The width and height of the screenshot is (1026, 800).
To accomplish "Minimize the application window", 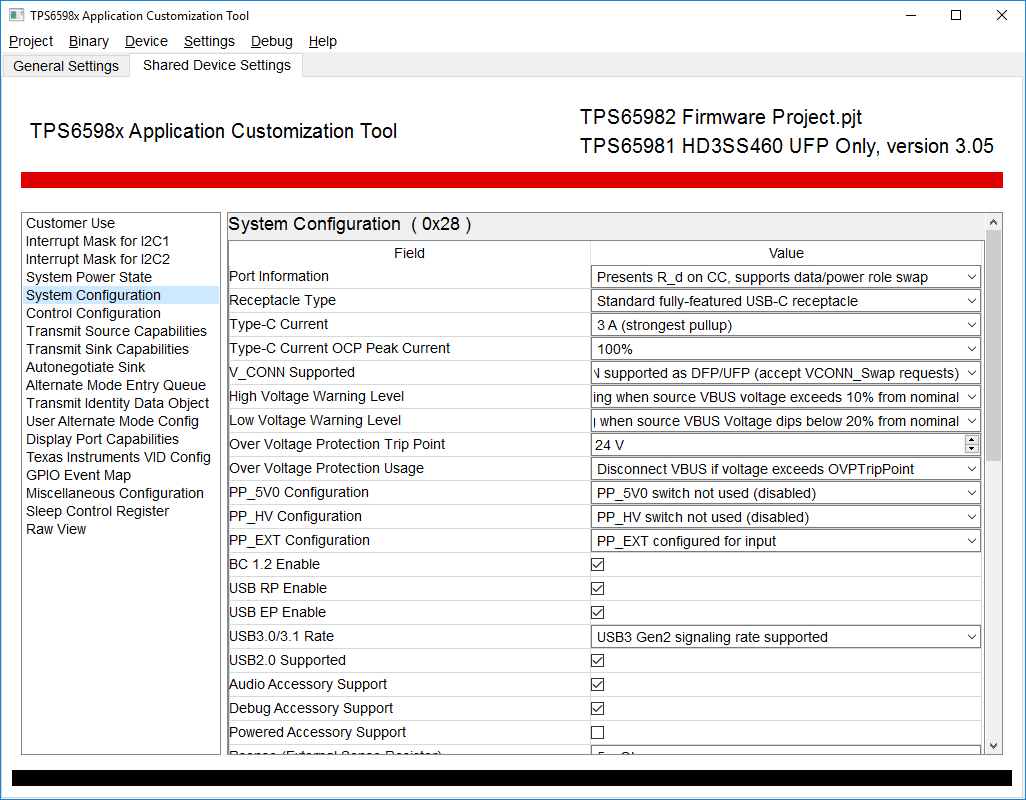I will [x=911, y=15].
